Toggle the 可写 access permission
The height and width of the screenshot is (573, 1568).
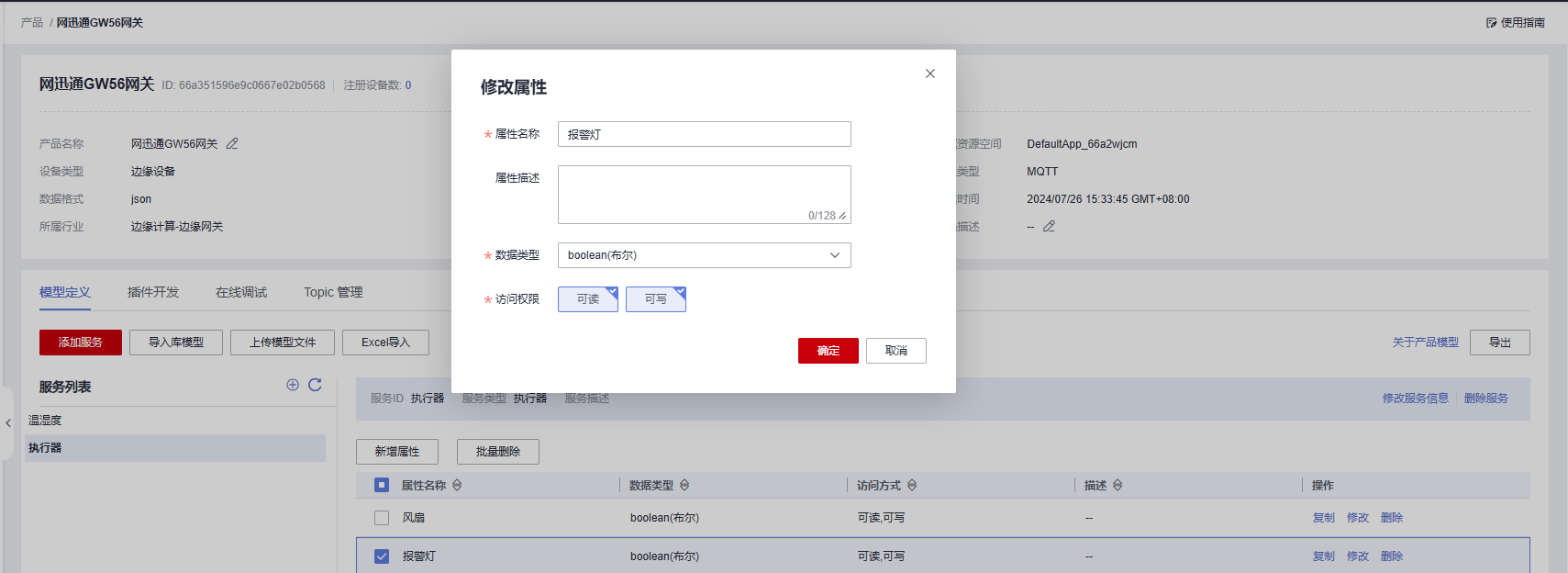[x=655, y=299]
